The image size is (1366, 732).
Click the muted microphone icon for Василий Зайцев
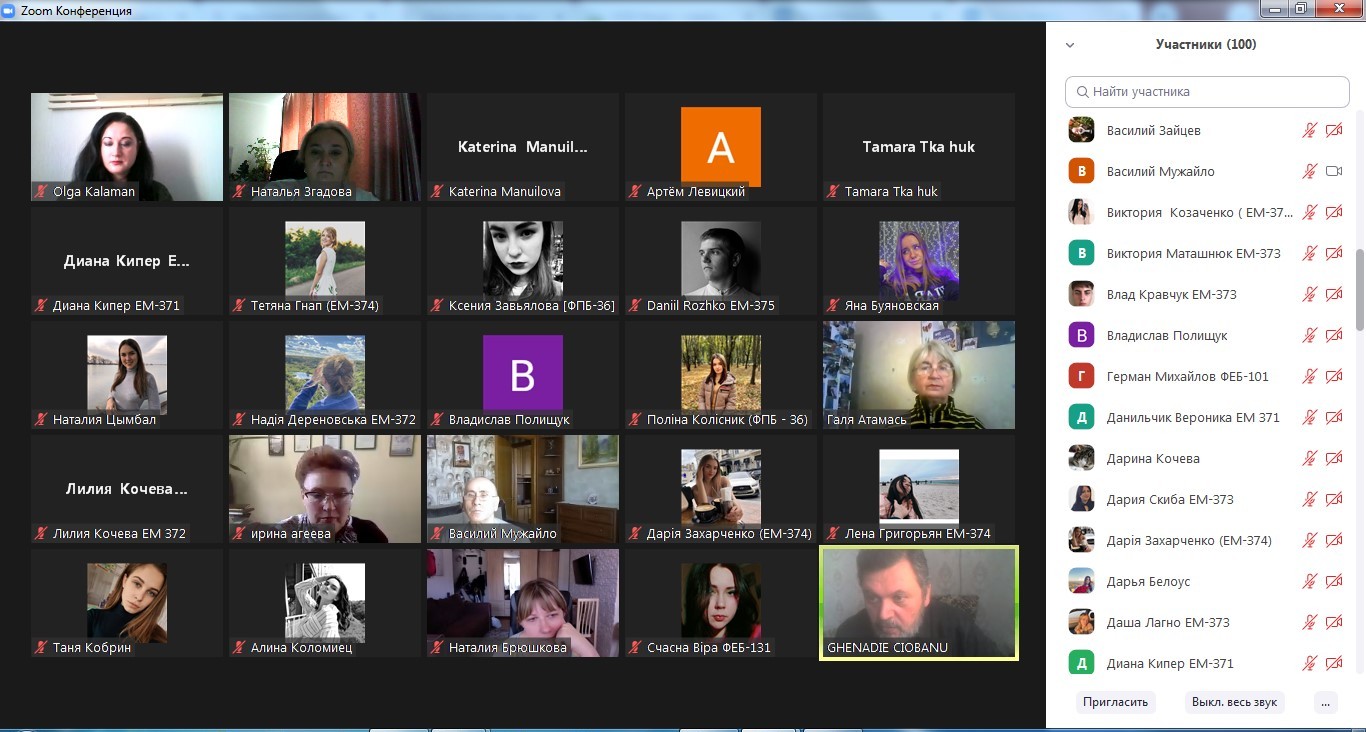point(1309,130)
